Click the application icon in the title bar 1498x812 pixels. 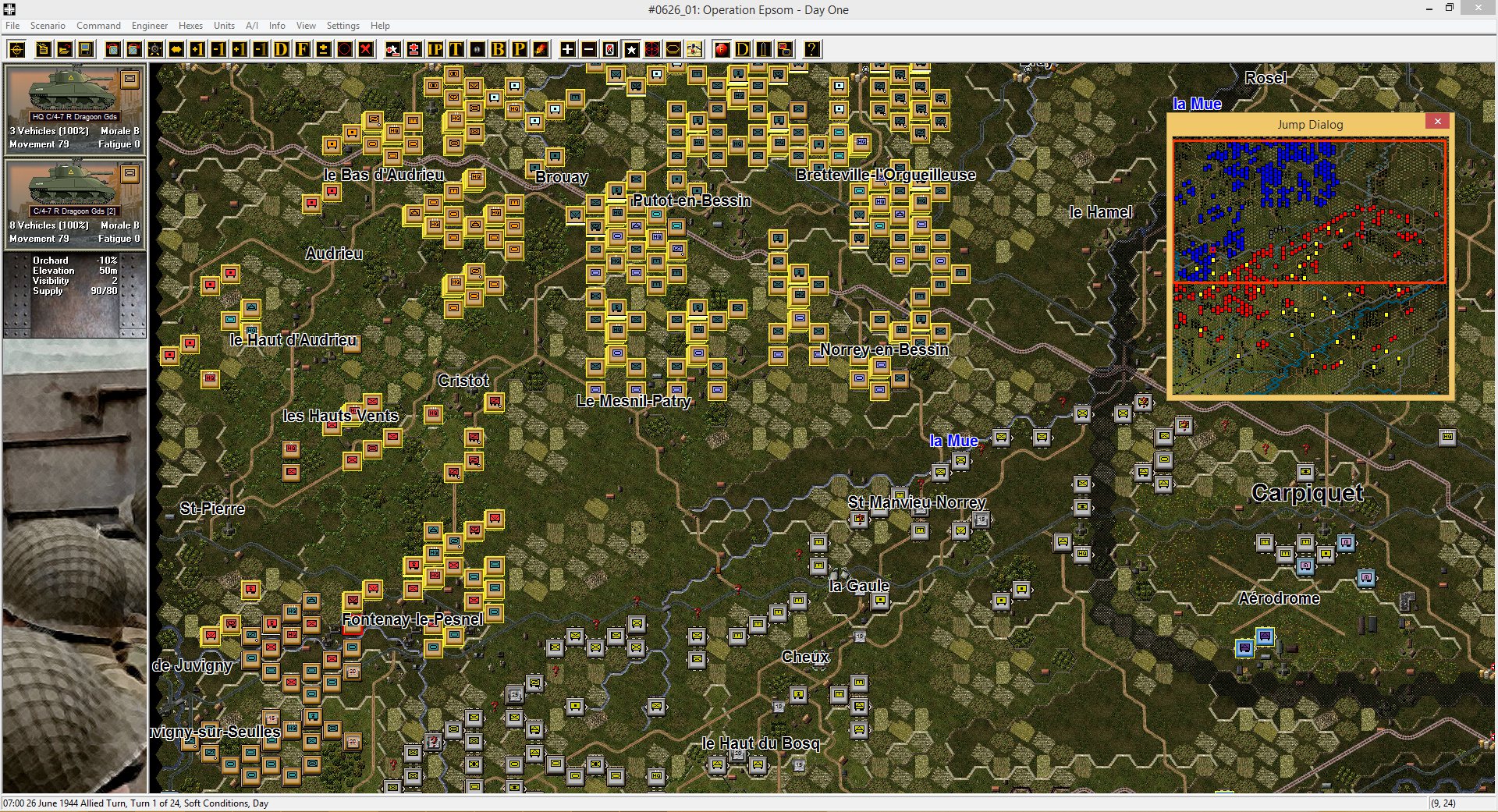9,9
